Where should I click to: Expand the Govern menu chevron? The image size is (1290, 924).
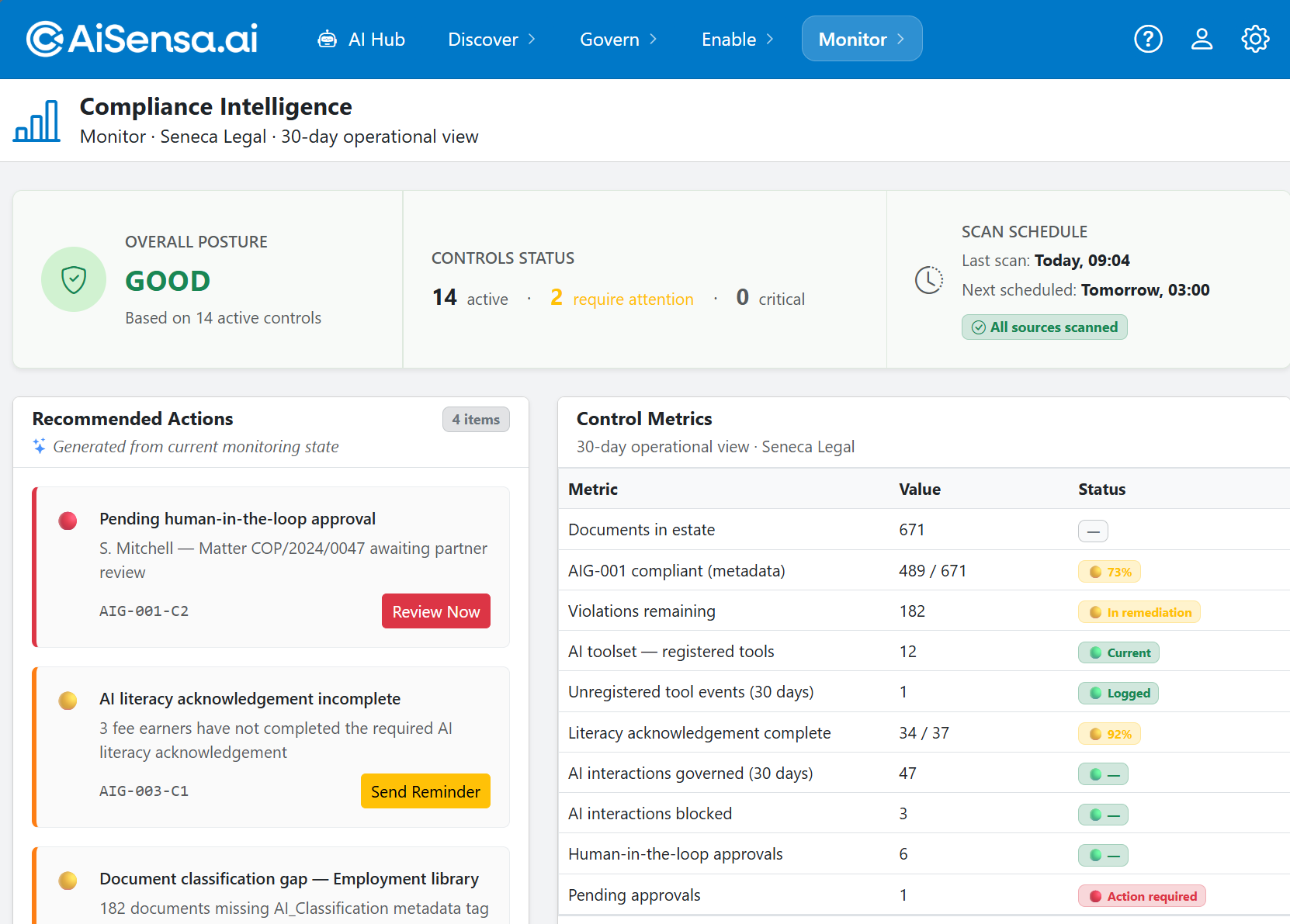(654, 39)
